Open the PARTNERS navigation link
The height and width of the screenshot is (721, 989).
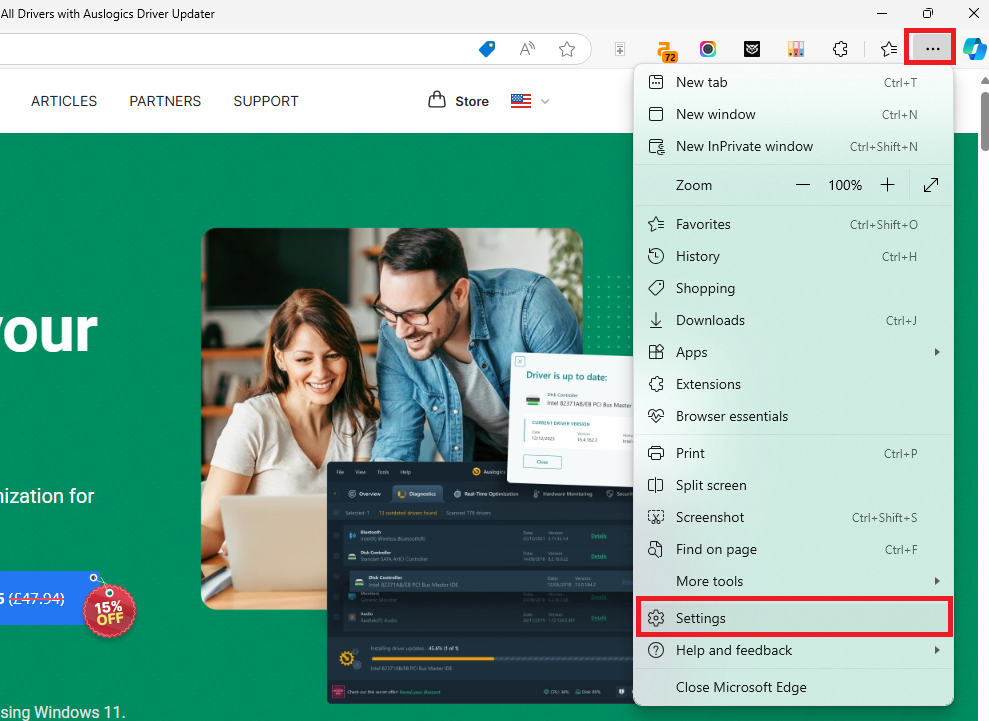click(x=165, y=101)
